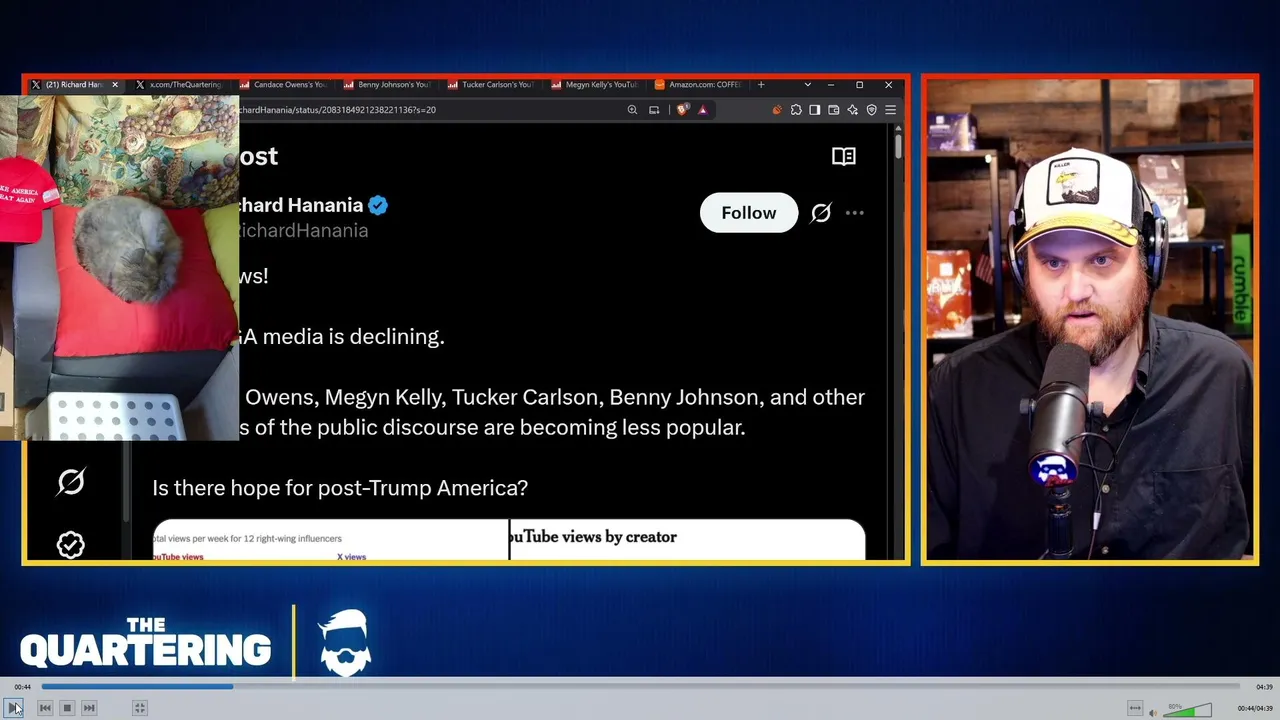Skip to next track in the player
This screenshot has height=720, width=1280.
[89, 708]
